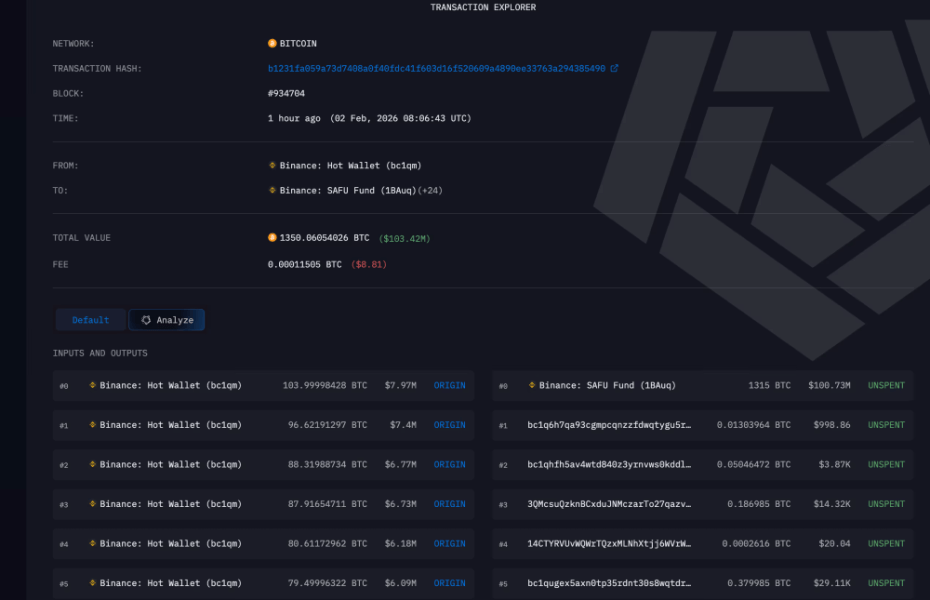Click Binance icon in input #4 row
Viewport: 930px width, 600px height.
click(x=93, y=544)
